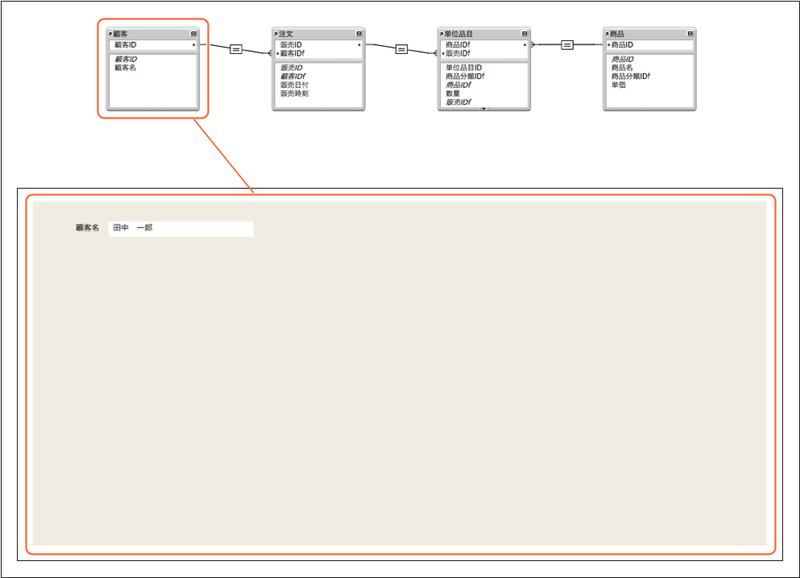The height and width of the screenshot is (578, 800).
Task: Click the arrow icon on the 商品 table header
Action: tap(607, 34)
